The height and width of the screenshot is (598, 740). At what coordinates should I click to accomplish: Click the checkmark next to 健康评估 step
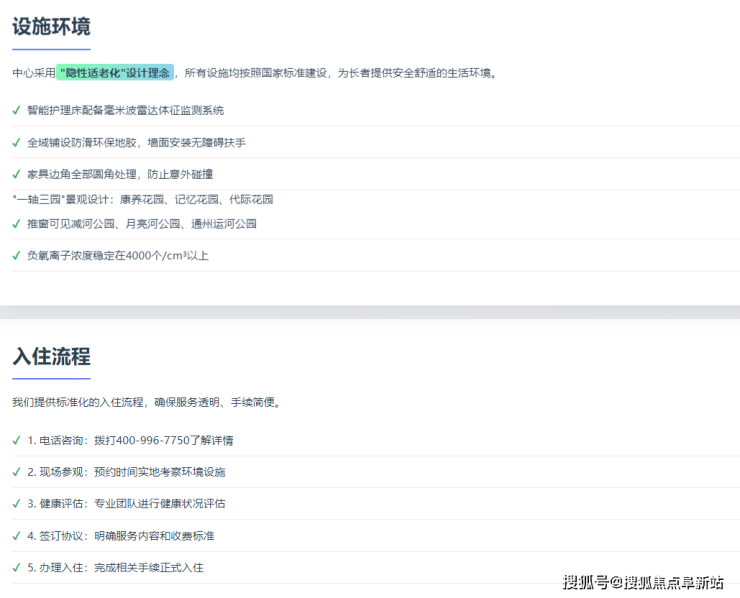(16, 504)
